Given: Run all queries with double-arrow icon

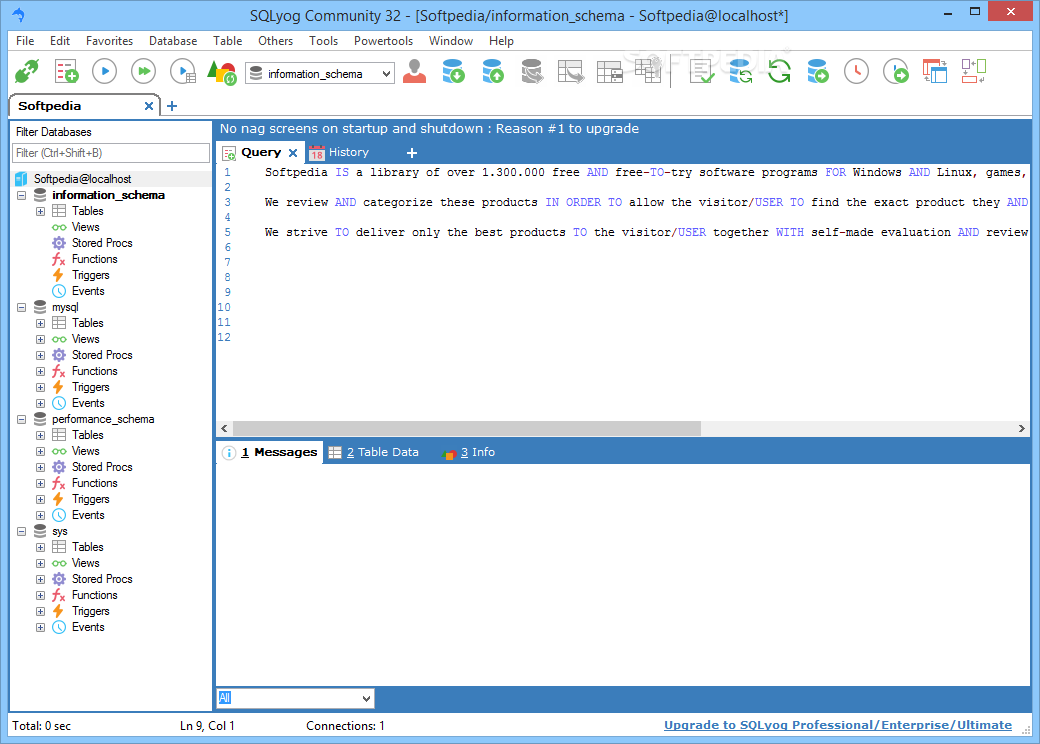Looking at the screenshot, I should [143, 71].
